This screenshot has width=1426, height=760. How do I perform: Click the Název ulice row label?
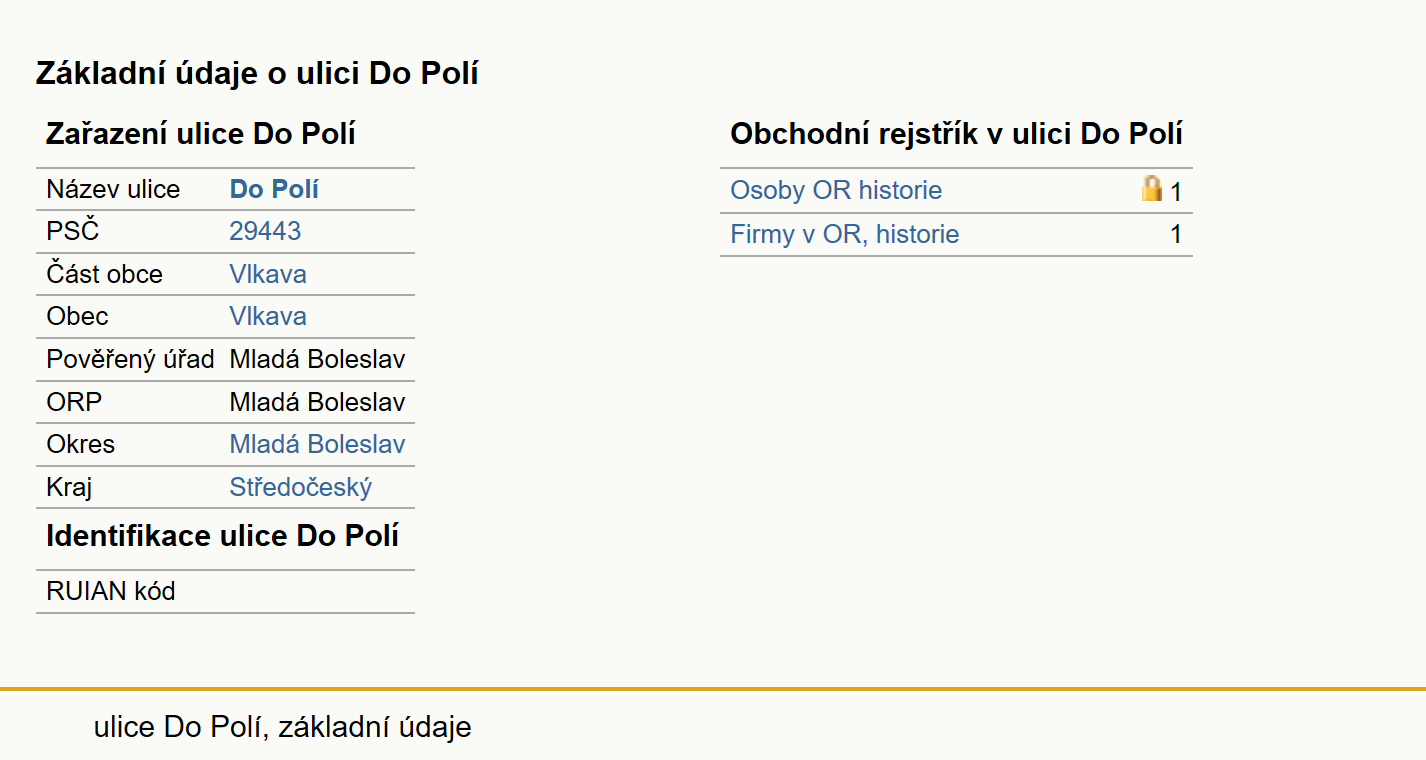[113, 189]
